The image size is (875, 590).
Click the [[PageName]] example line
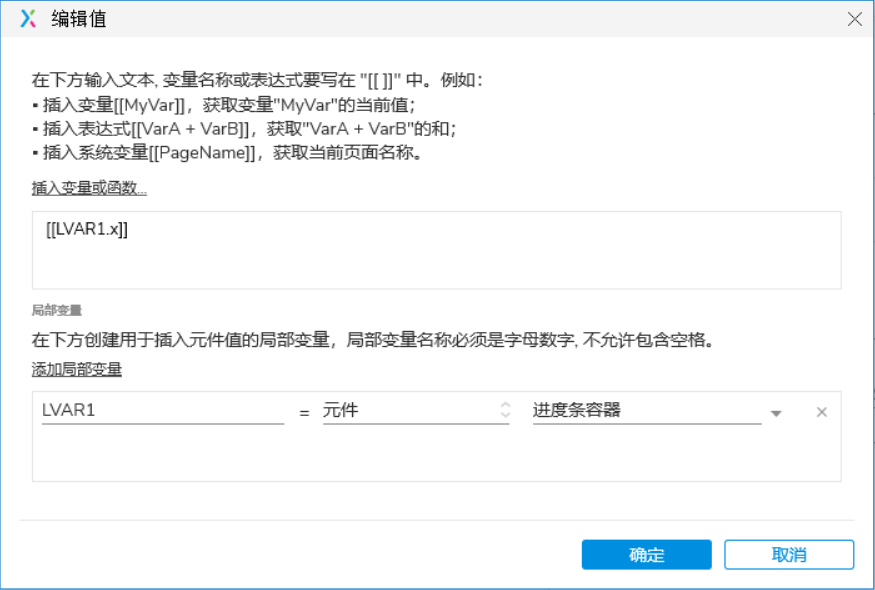click(229, 152)
